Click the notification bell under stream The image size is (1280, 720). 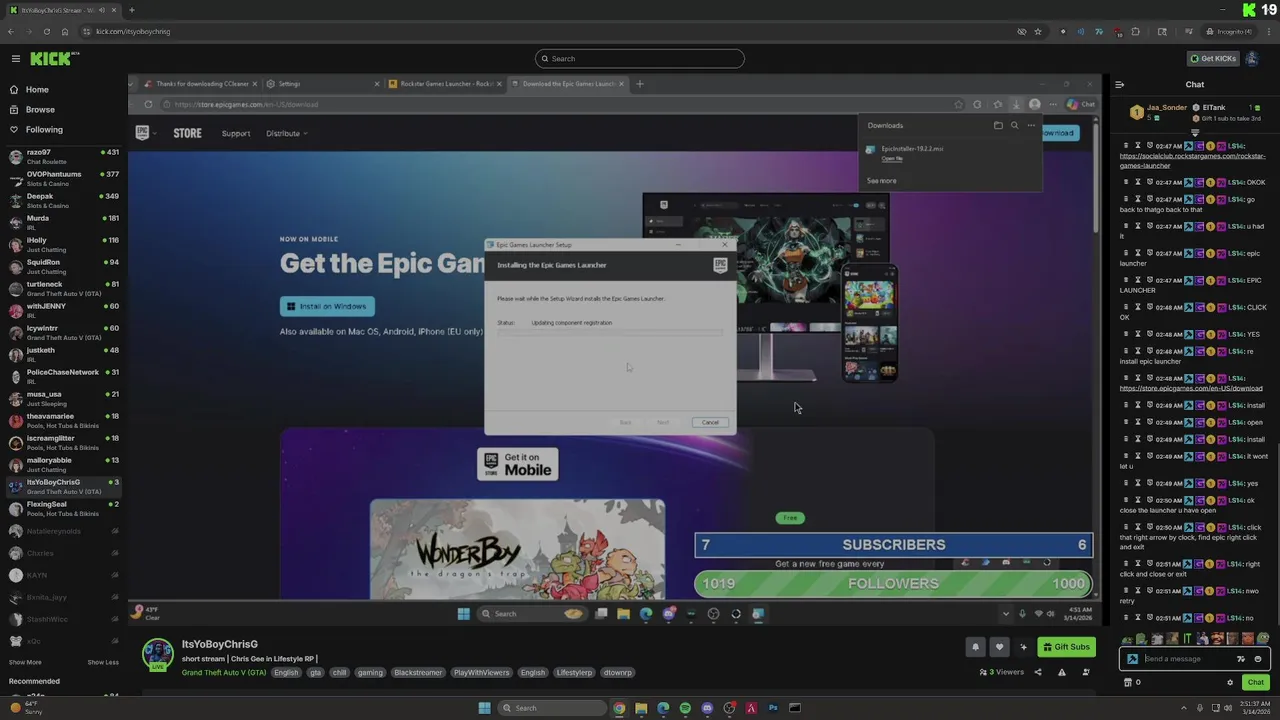(x=975, y=647)
